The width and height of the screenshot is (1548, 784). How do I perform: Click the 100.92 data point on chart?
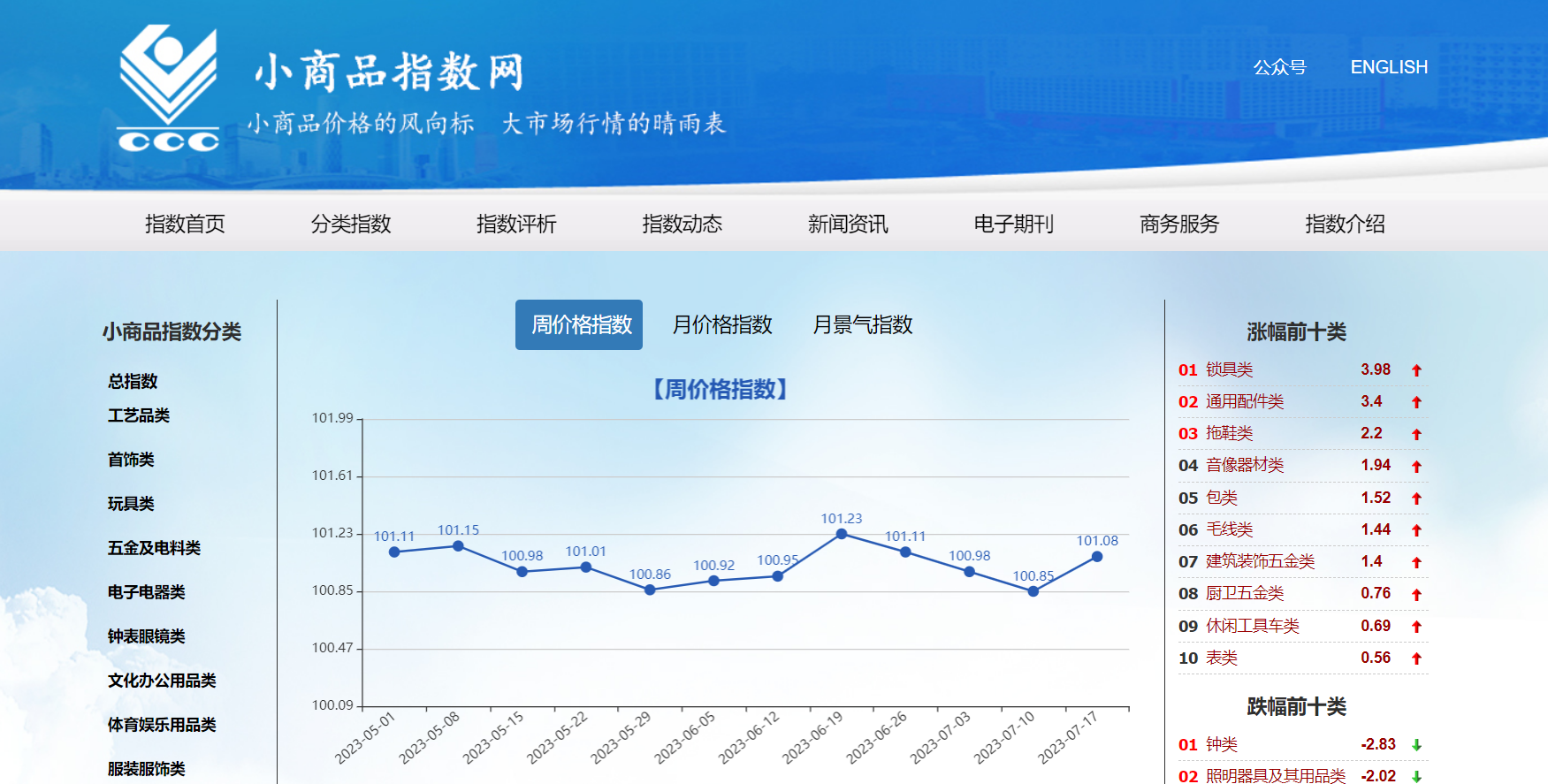pos(713,581)
